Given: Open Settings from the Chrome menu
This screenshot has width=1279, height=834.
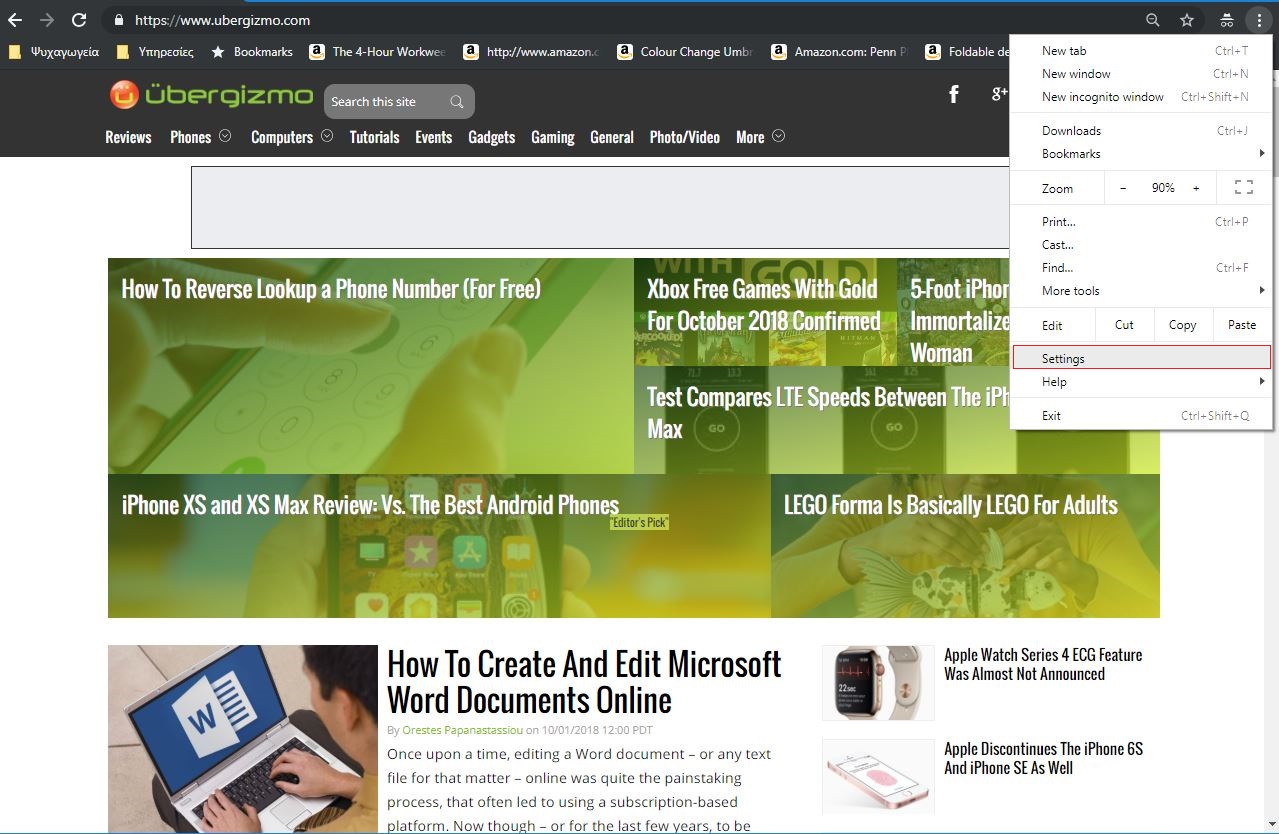Looking at the screenshot, I should (1141, 358).
